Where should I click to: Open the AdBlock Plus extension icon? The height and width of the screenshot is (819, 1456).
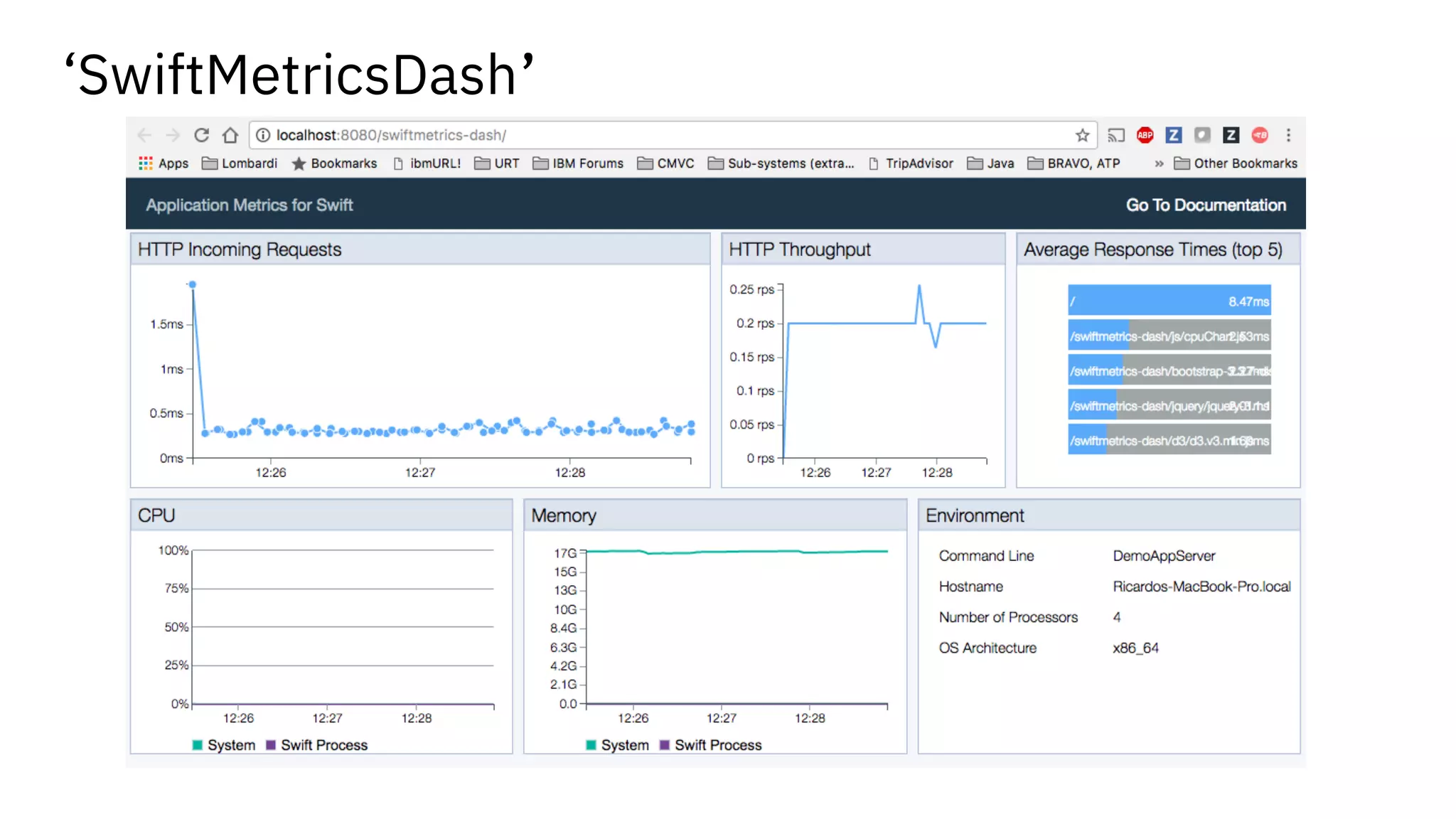[1145, 135]
